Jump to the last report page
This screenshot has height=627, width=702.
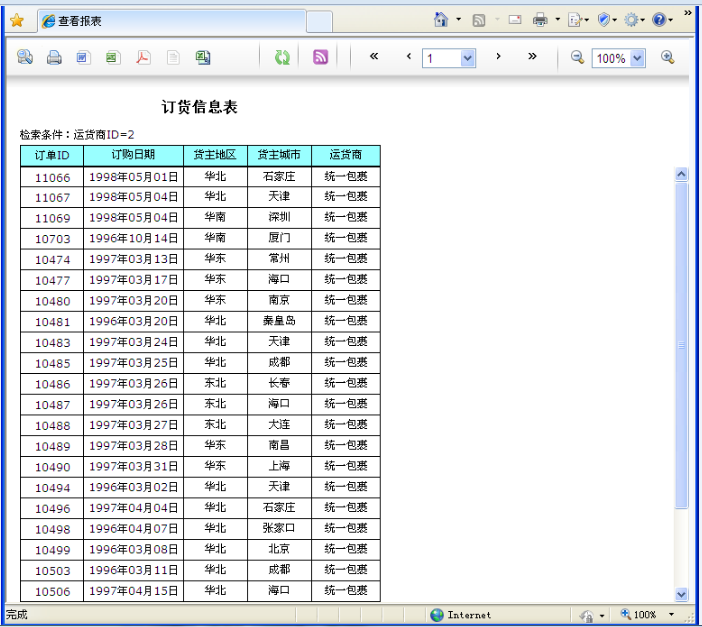(532, 56)
